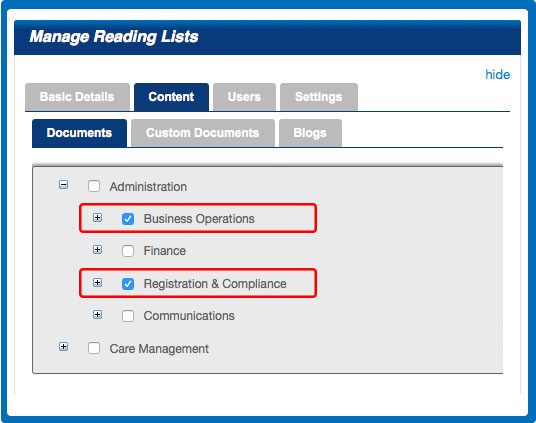Collapse the Administration tree node
536x423 pixels.
(63, 185)
